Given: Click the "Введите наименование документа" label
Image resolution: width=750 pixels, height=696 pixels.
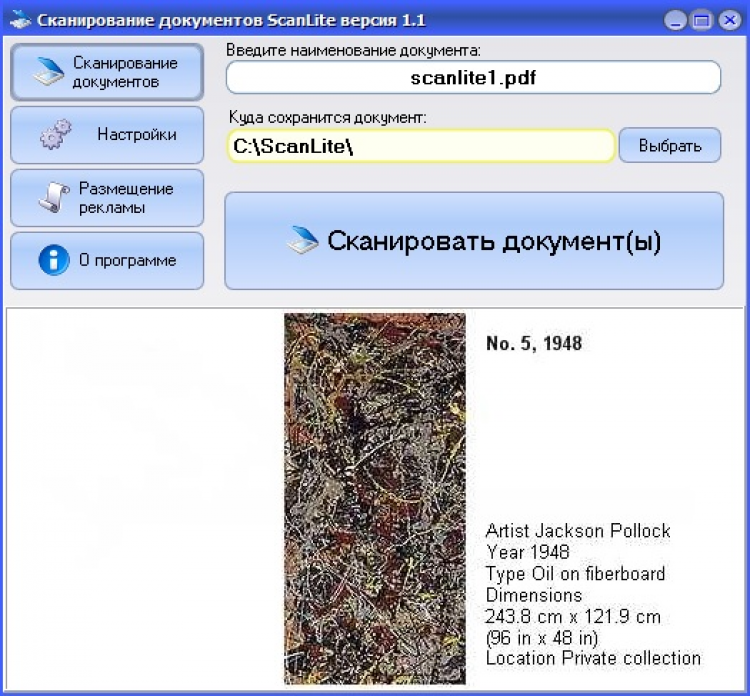Looking at the screenshot, I should pos(353,49).
